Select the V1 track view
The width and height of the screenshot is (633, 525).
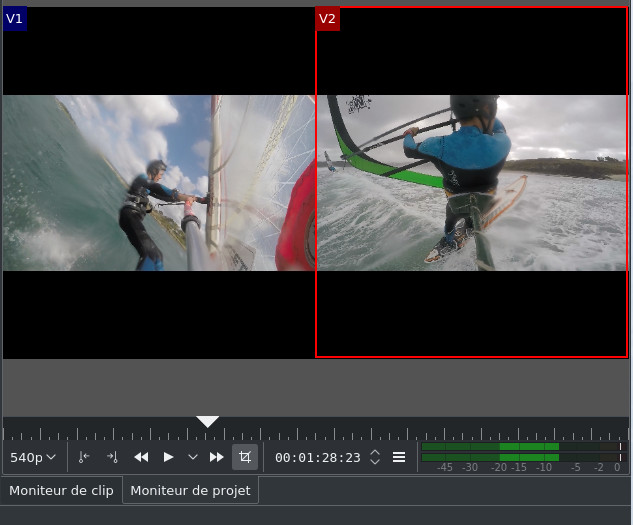159,183
